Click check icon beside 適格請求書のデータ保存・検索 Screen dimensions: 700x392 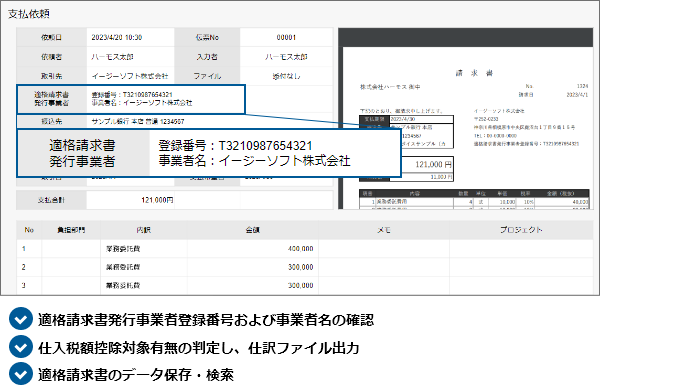pyautogui.click(x=21, y=374)
